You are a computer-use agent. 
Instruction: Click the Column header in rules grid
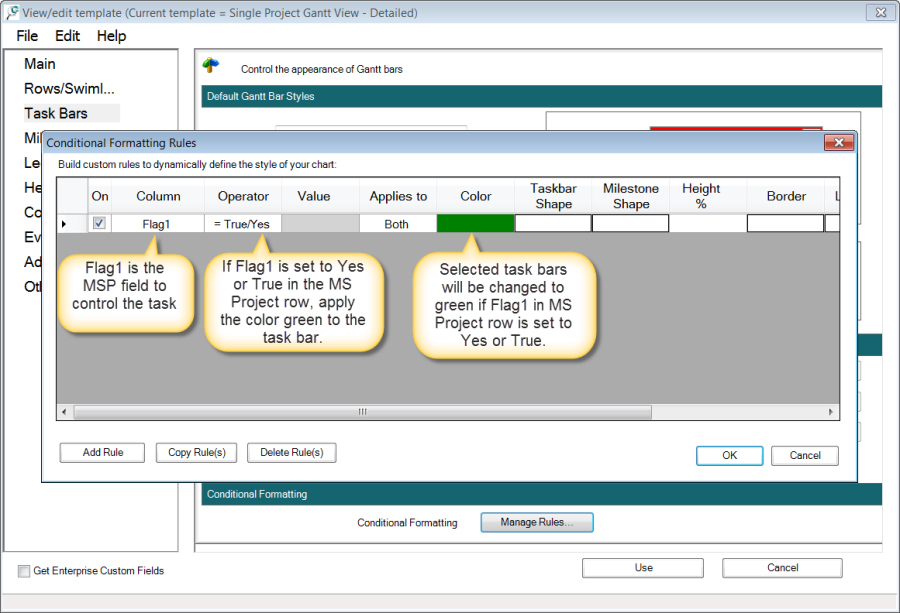point(158,196)
